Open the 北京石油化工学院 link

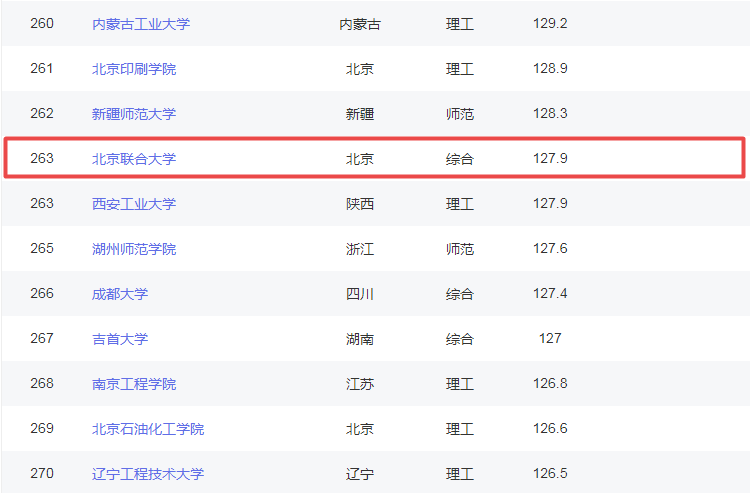(x=148, y=428)
